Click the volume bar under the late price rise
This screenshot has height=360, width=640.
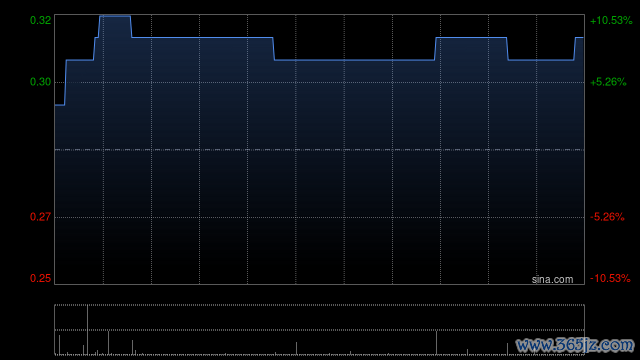436,342
